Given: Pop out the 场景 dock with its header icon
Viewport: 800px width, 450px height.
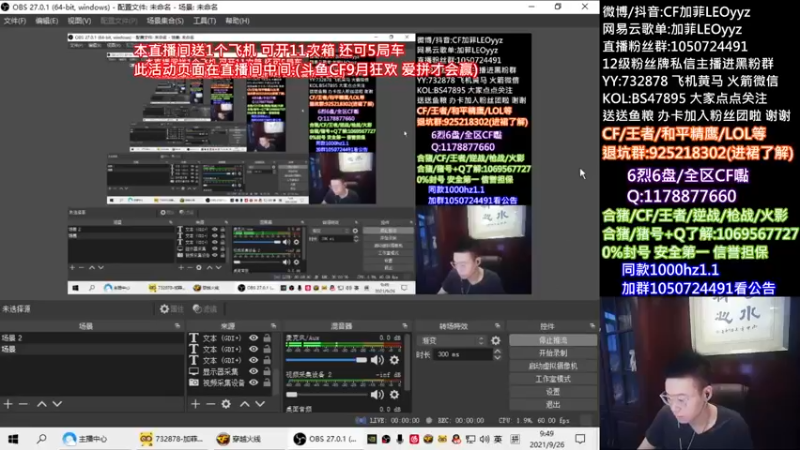Looking at the screenshot, I should click(x=178, y=326).
